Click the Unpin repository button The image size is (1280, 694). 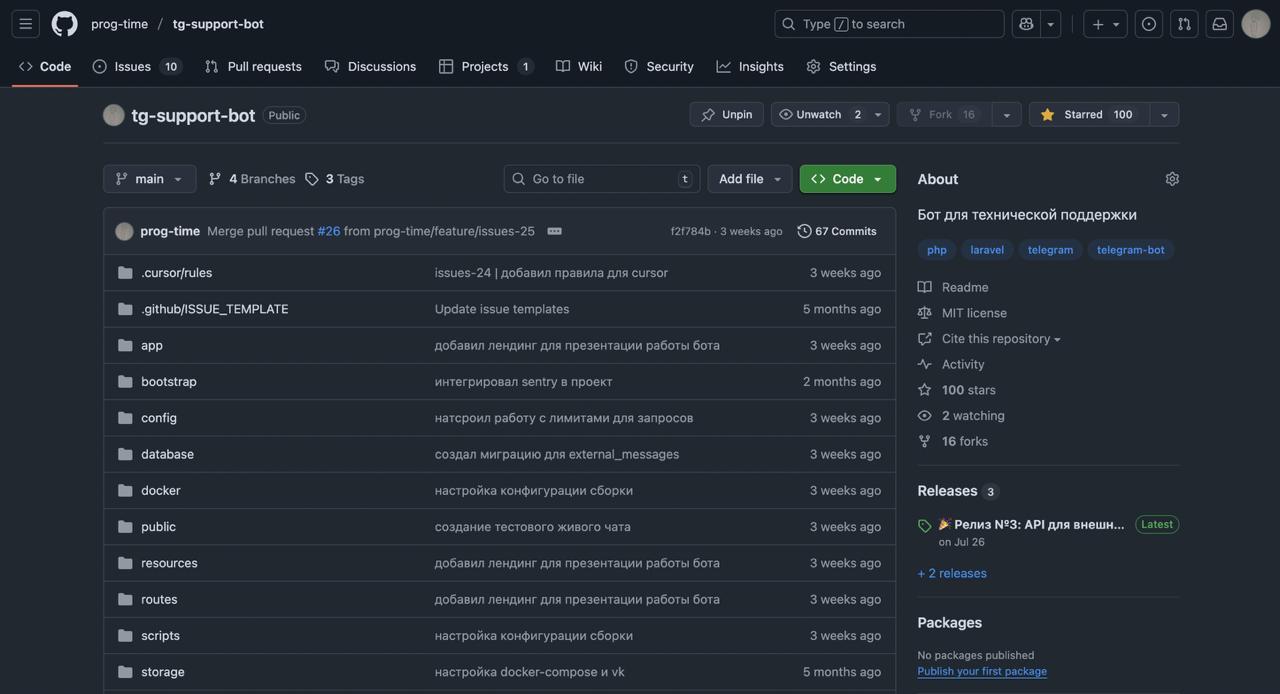[x=726, y=114]
